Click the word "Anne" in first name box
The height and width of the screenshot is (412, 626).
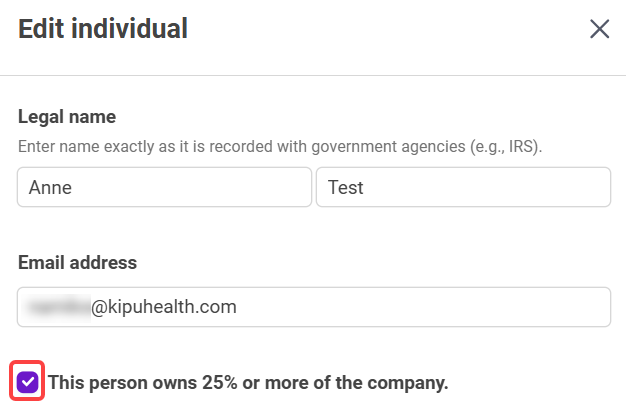50,187
